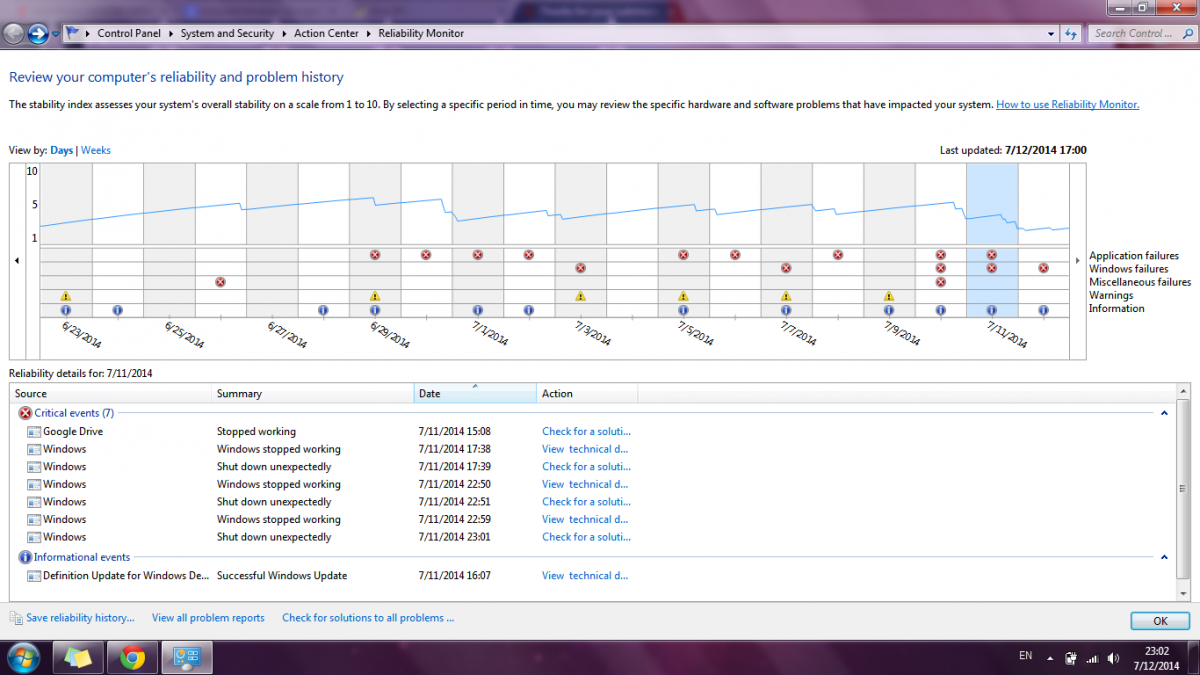Check for a solution for 23:01 shutdown
This screenshot has width=1200, height=675.
586,537
